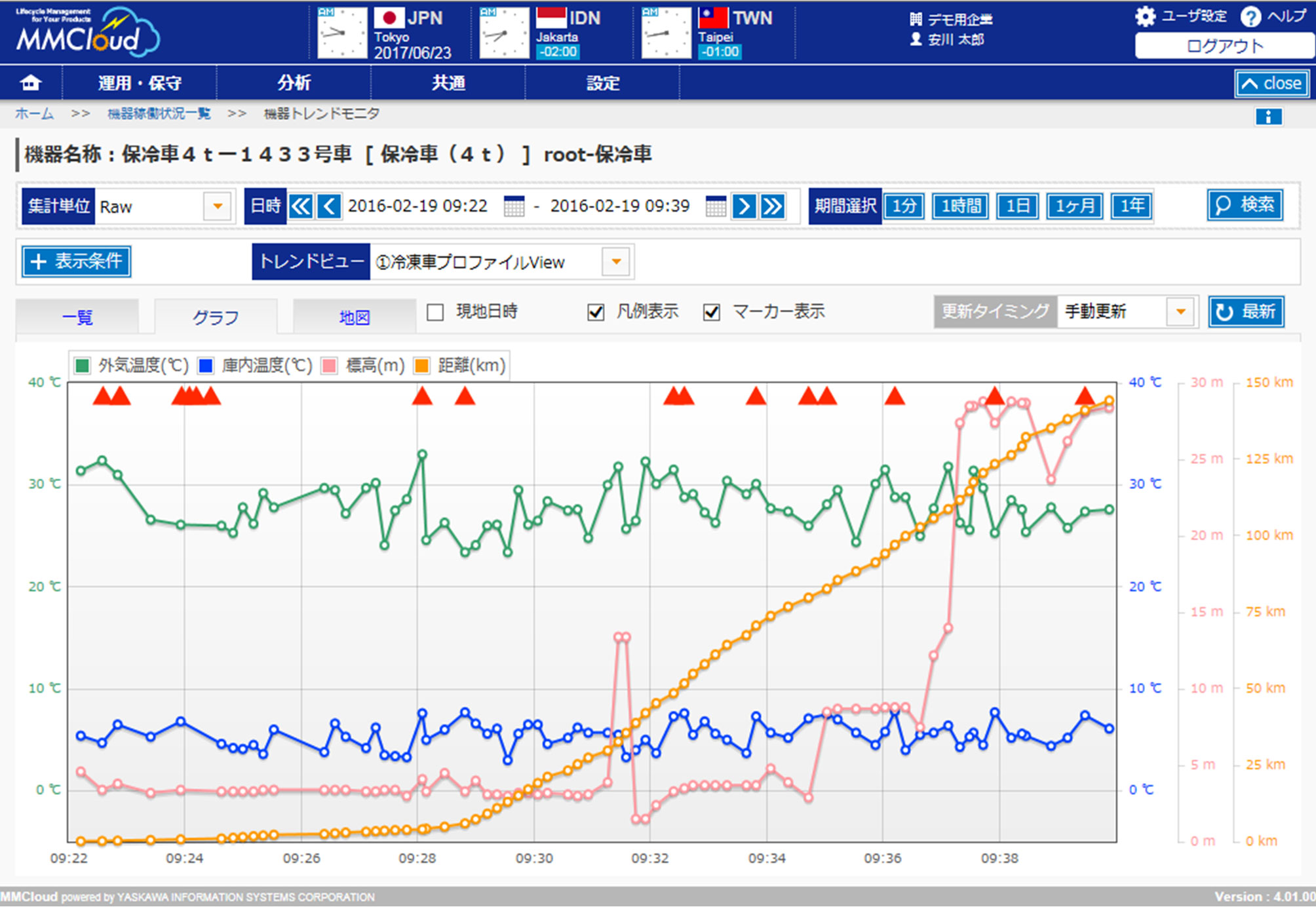Click the red alarm marker above 09:38
The height and width of the screenshot is (907, 1316).
click(995, 396)
